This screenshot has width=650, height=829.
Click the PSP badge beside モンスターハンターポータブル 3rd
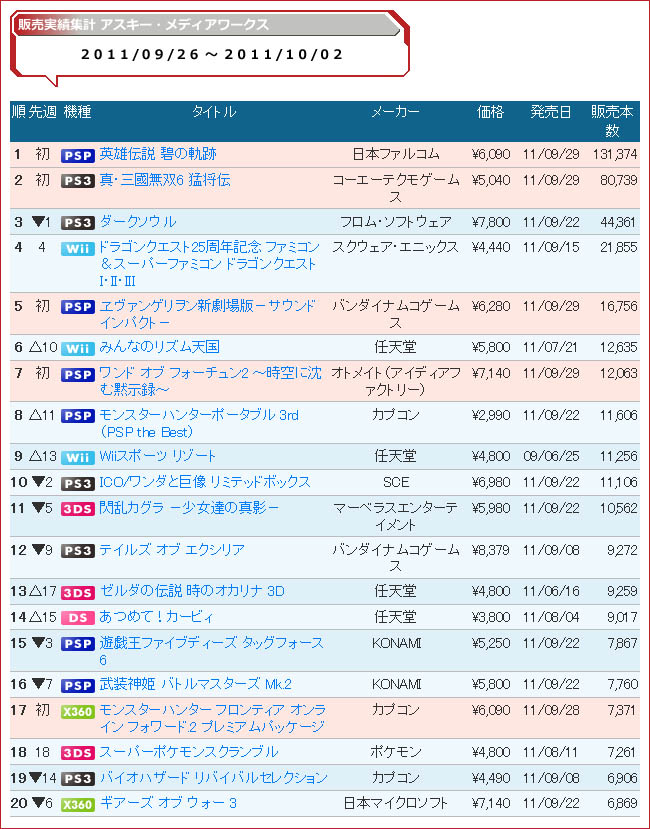(78, 416)
